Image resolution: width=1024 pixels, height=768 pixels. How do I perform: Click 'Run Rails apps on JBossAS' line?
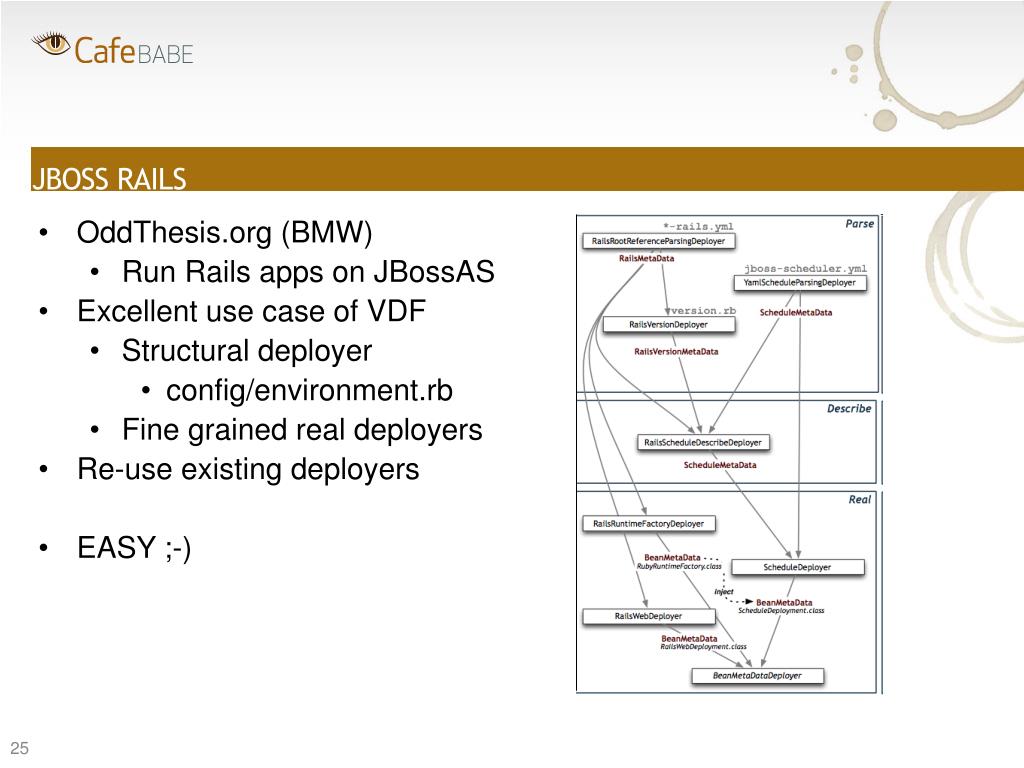click(308, 272)
